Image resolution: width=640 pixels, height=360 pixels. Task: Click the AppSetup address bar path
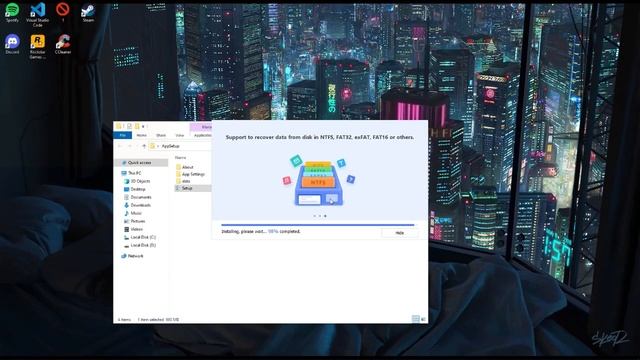coord(170,146)
